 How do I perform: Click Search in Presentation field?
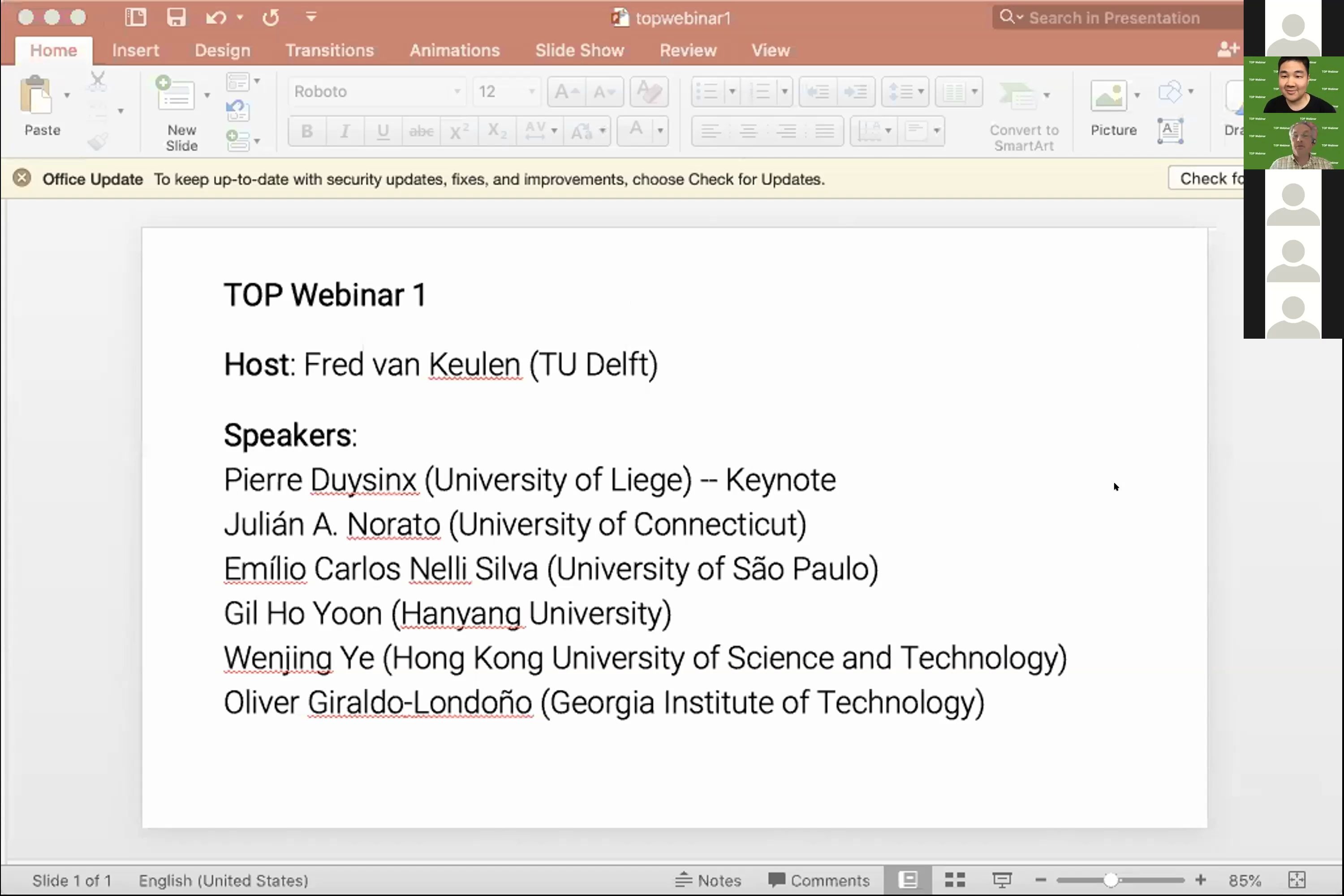(x=1117, y=18)
